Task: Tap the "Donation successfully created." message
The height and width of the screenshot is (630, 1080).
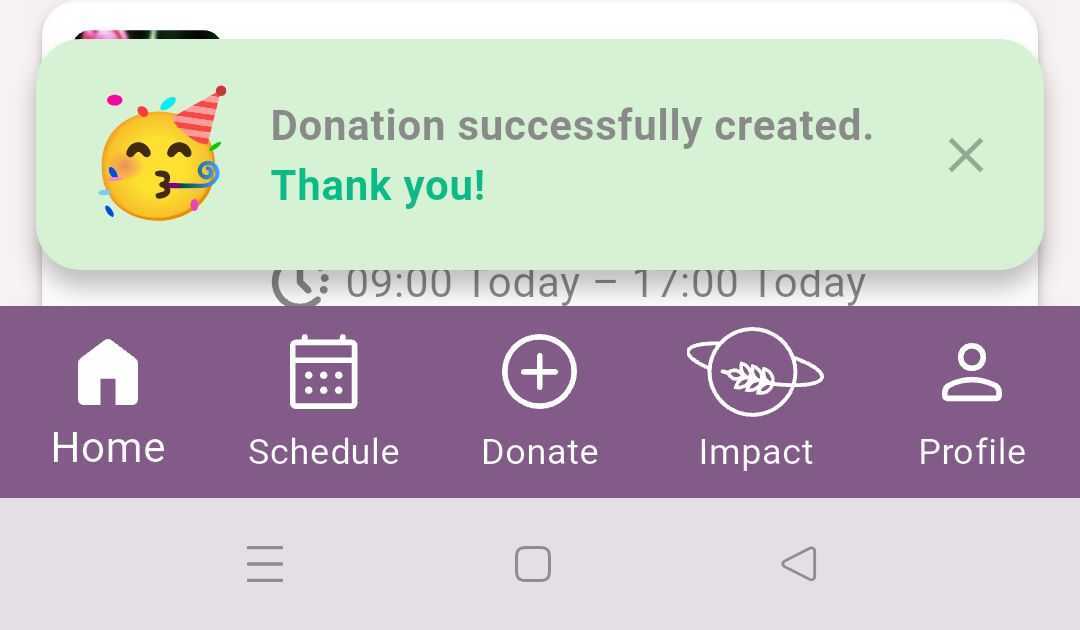Action: point(571,126)
